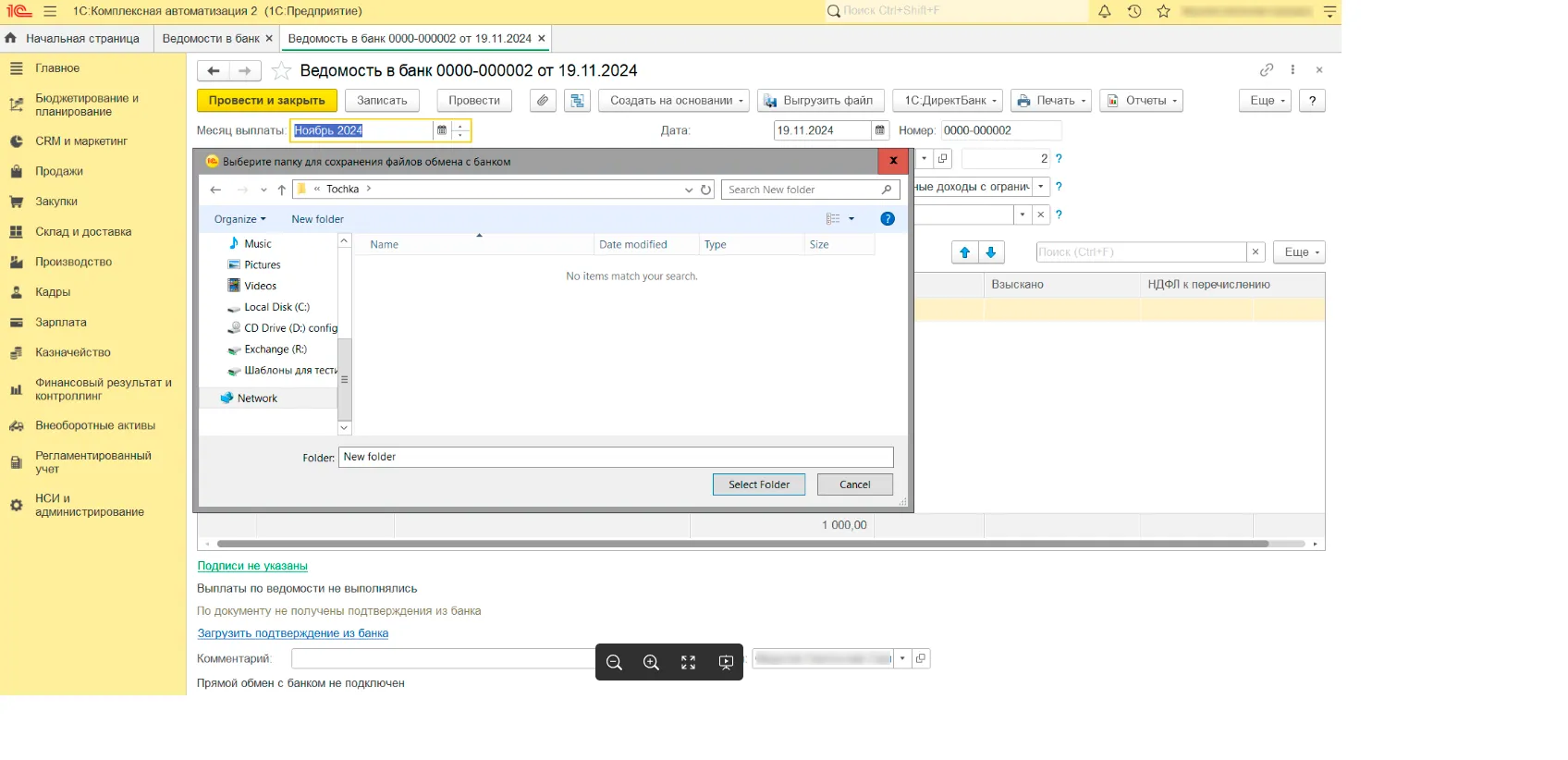Add document to favorites with star

282,71
